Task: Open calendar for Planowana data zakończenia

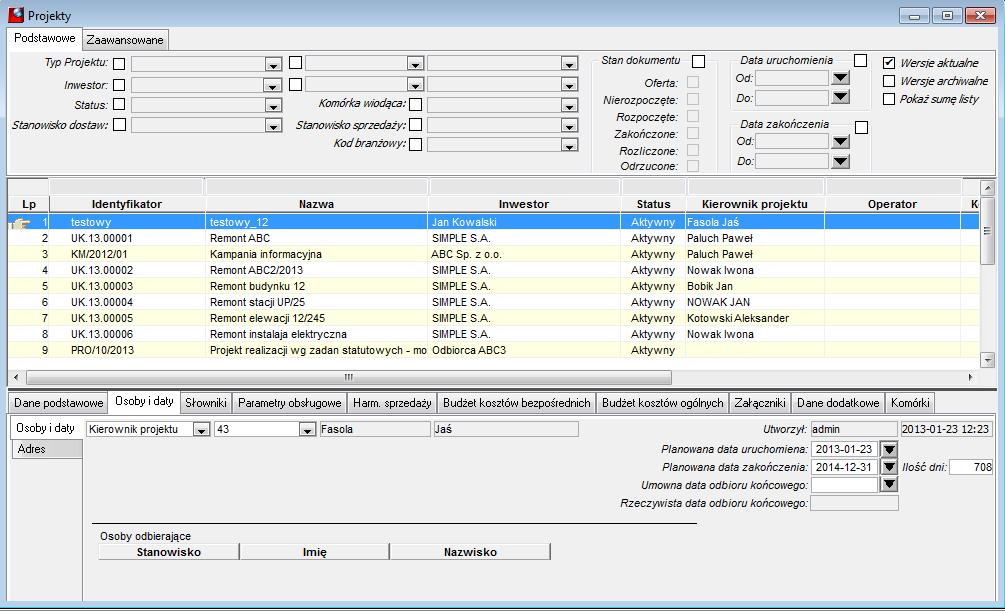Action: coord(889,467)
